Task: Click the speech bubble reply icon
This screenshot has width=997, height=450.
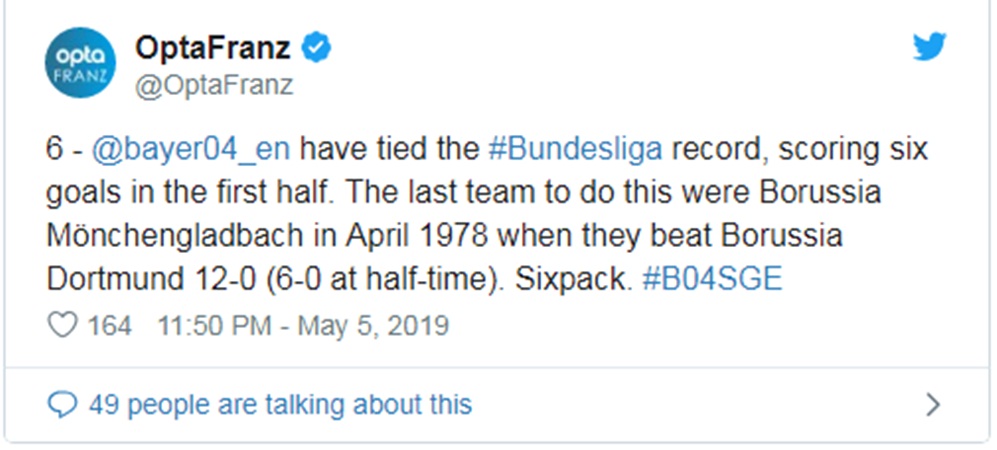Action: (x=62, y=404)
